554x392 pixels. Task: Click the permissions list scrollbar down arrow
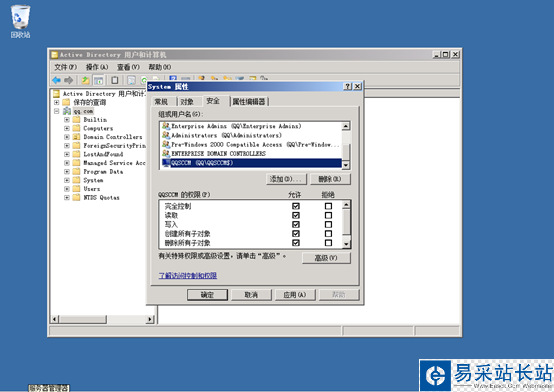tap(346, 244)
